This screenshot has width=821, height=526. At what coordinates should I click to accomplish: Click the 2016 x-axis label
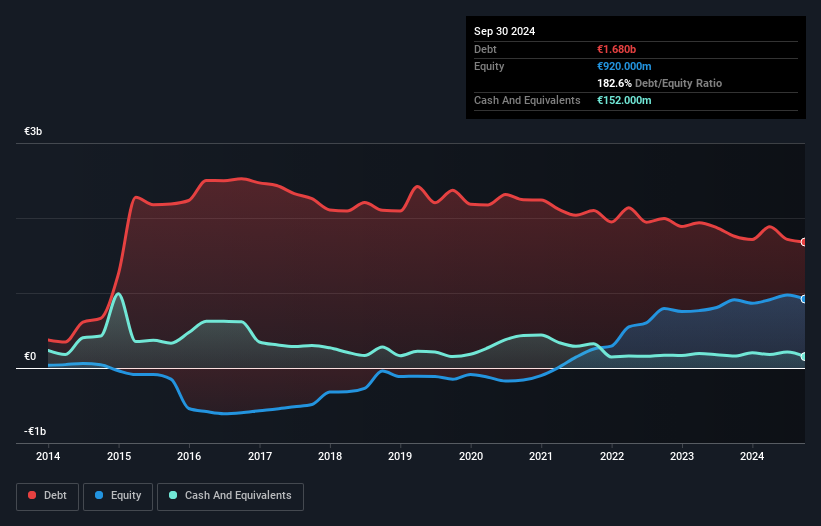(189, 456)
